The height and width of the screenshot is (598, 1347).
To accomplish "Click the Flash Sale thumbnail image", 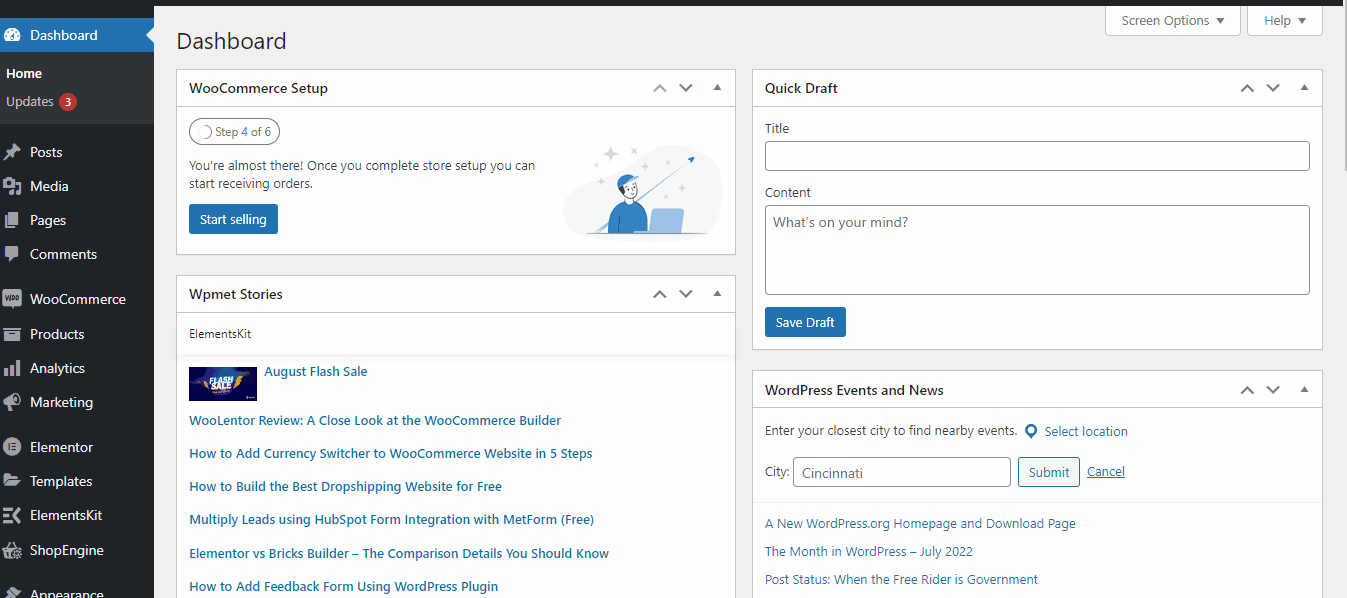I will pos(223,384).
